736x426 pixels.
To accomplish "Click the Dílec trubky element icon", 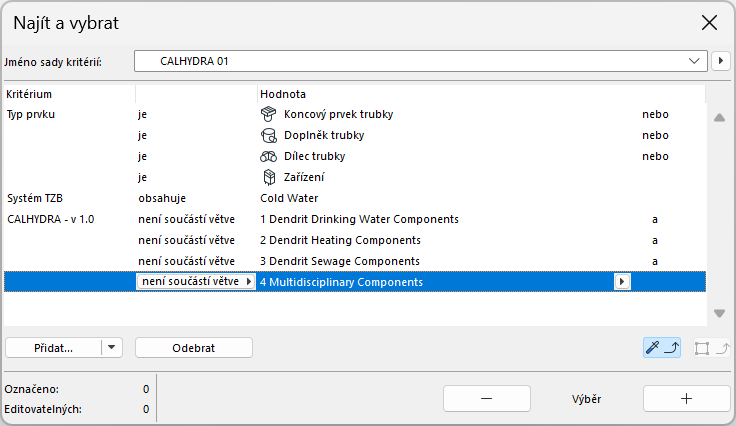I will pyautogui.click(x=267, y=156).
